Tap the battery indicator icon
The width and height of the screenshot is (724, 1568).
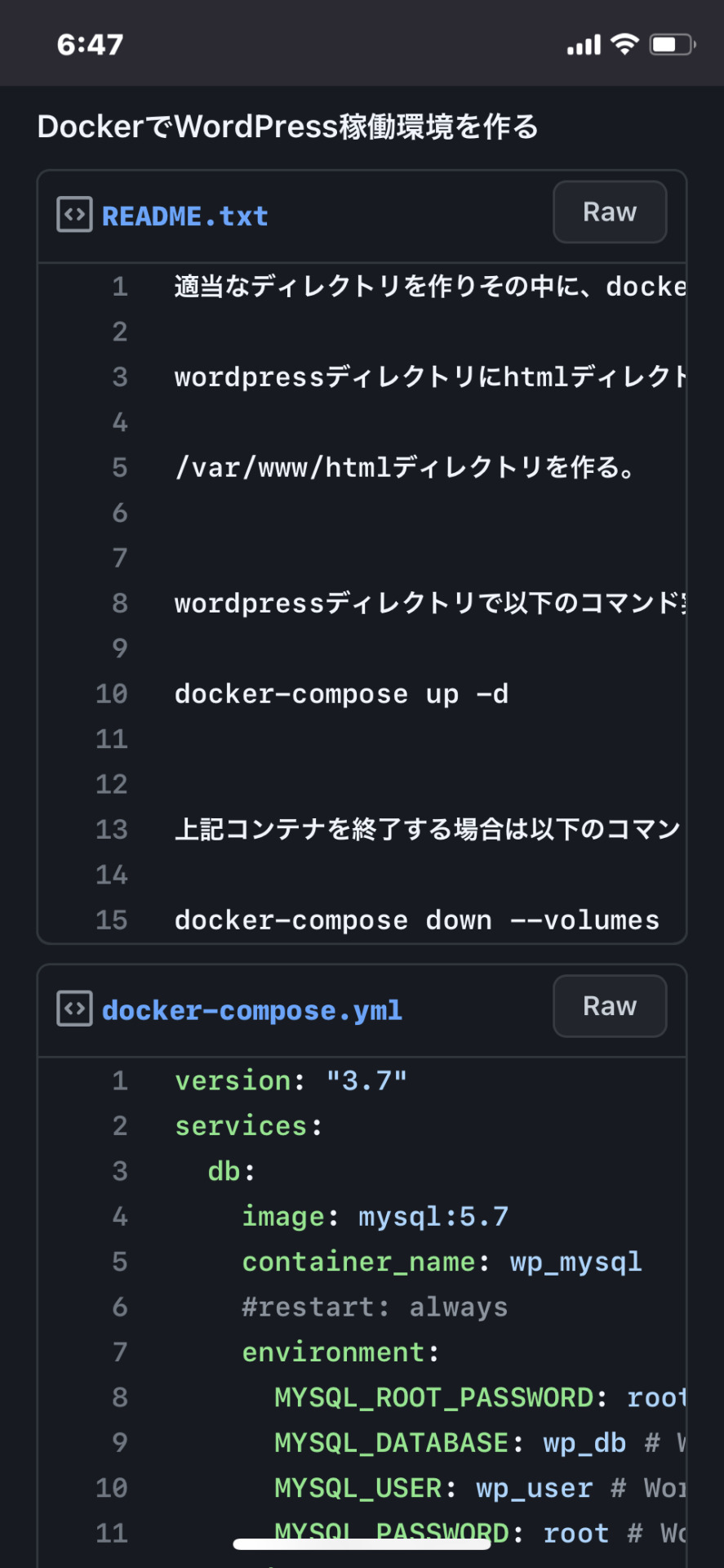[x=673, y=44]
